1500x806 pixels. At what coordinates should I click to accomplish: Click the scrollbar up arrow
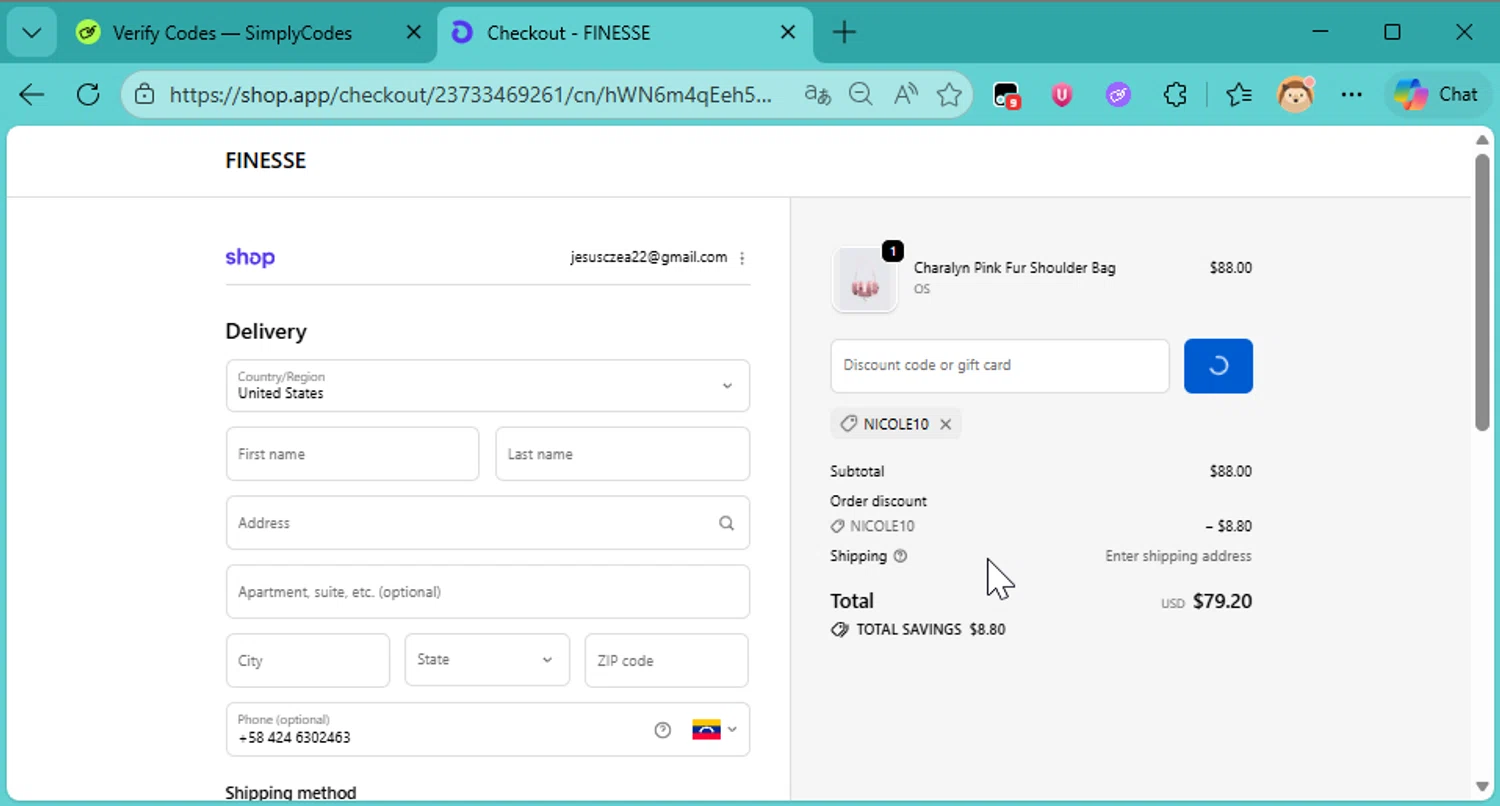pyautogui.click(x=1482, y=139)
